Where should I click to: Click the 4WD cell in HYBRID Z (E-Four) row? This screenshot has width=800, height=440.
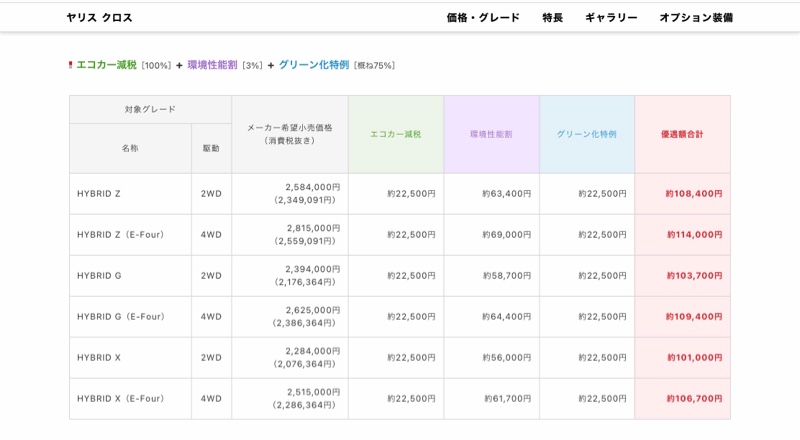click(x=211, y=235)
